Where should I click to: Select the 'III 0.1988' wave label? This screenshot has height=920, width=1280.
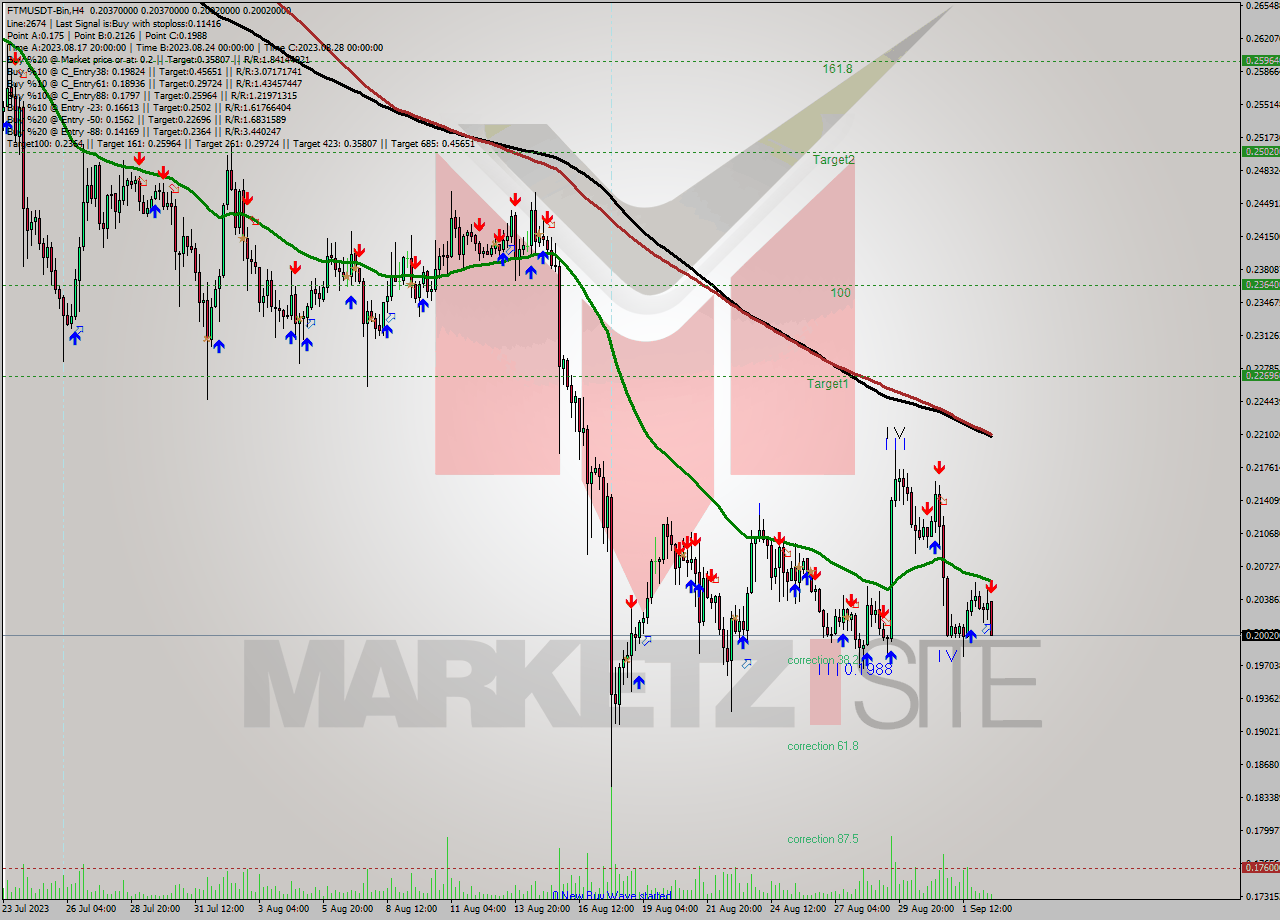(x=856, y=669)
